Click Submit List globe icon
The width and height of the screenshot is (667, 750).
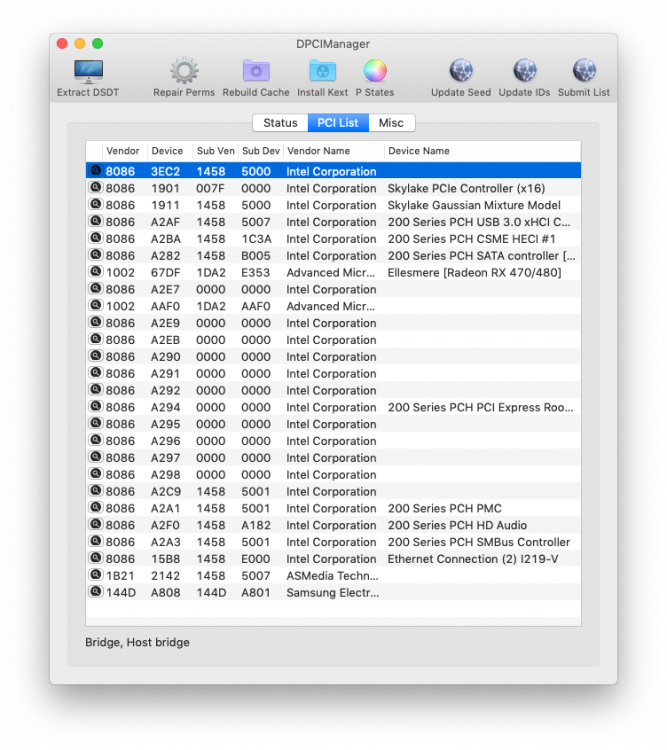(x=584, y=71)
